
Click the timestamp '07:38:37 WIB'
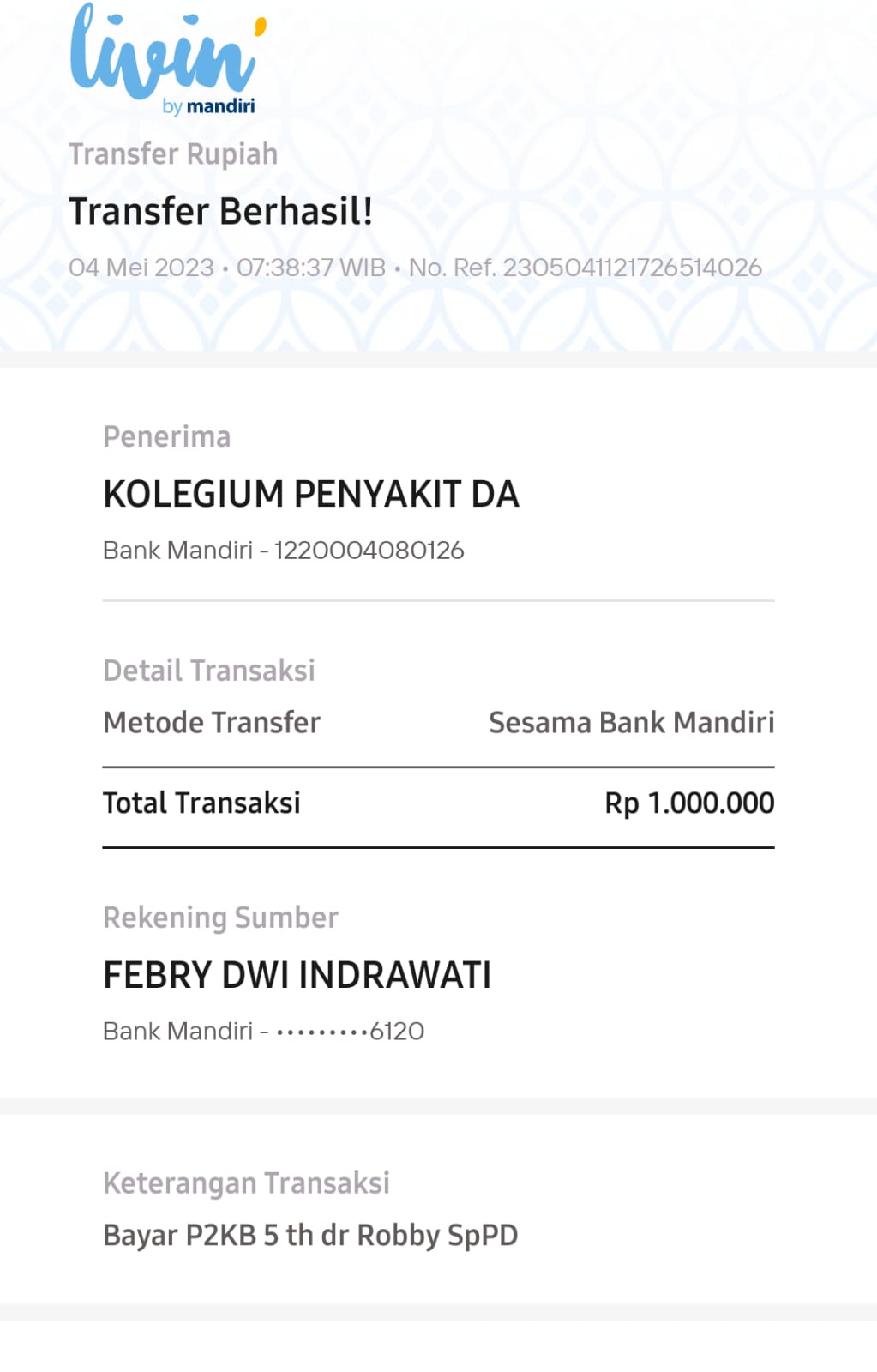click(311, 268)
